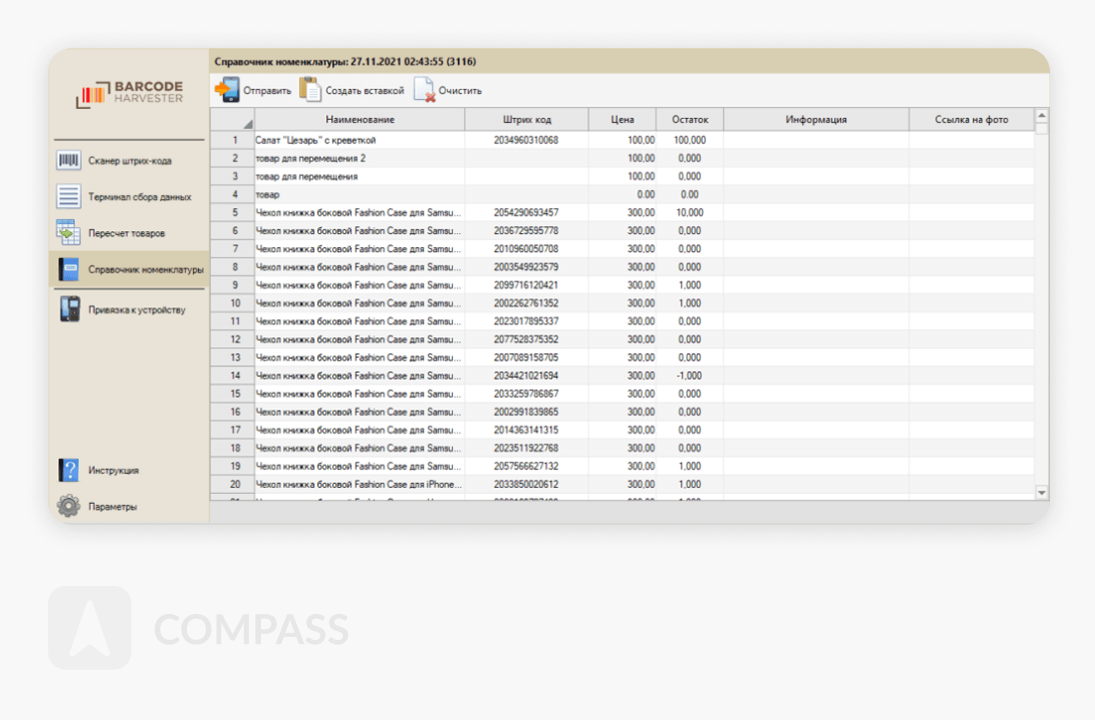Click the Остаток column header
Image resolution: width=1095 pixels, height=720 pixels.
(689, 120)
